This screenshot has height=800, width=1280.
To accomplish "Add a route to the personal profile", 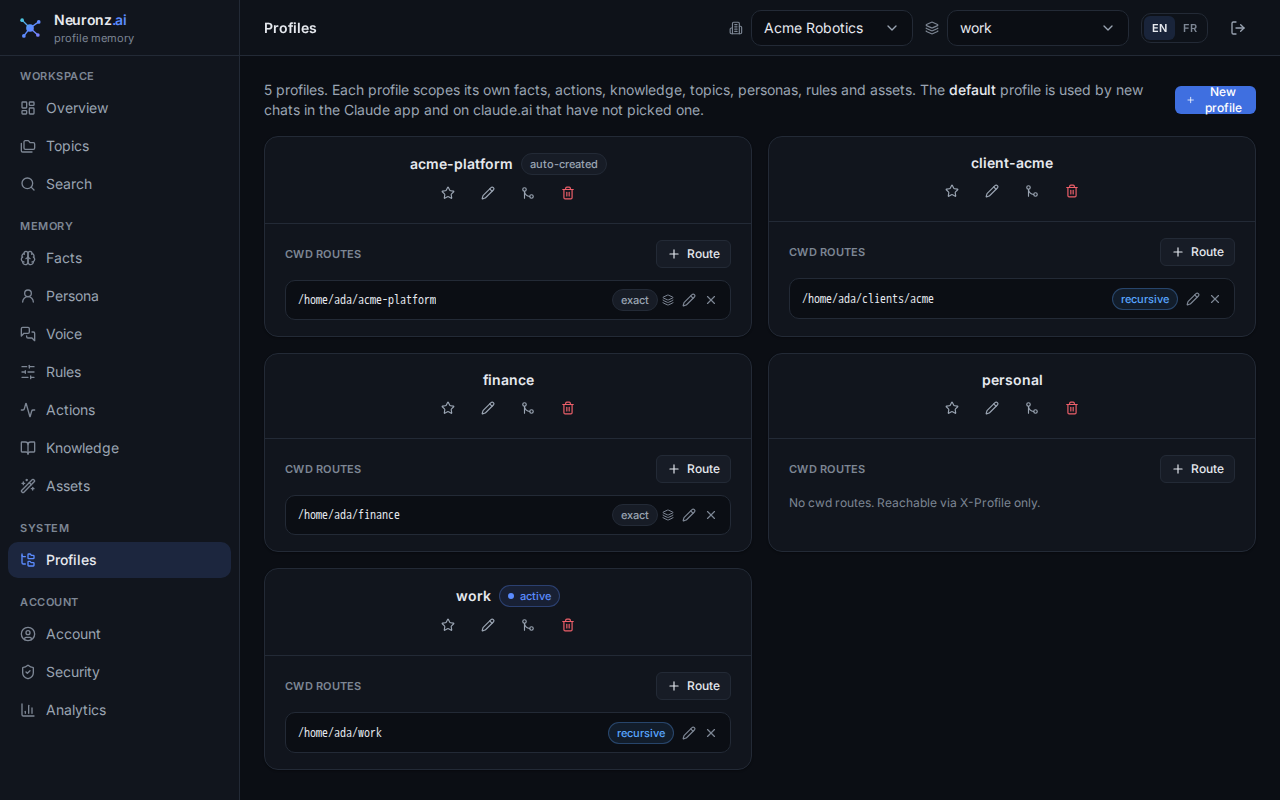I will (1197, 469).
